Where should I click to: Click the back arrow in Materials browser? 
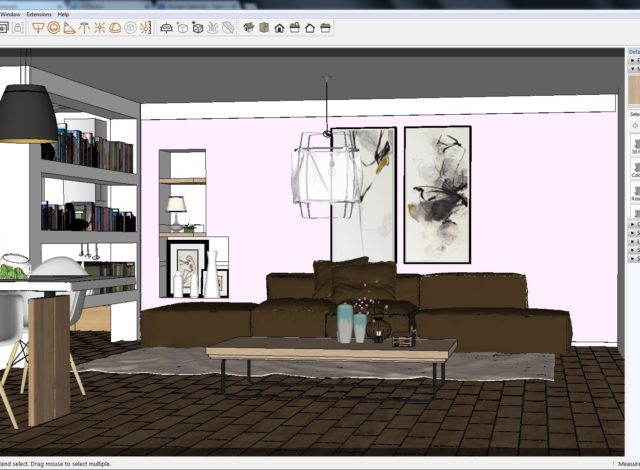pyautogui.click(x=636, y=126)
